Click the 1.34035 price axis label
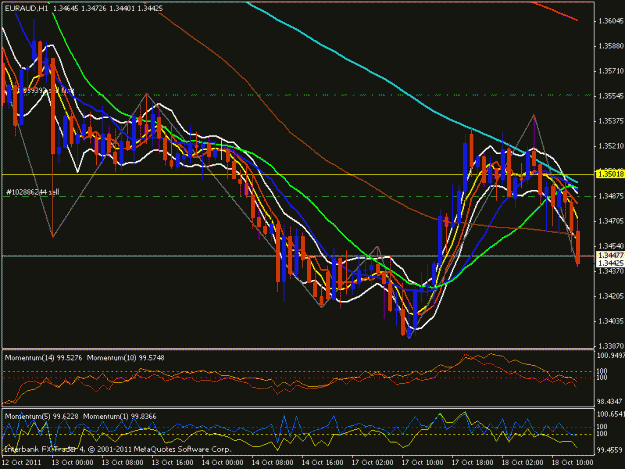The image size is (625, 469). click(611, 321)
